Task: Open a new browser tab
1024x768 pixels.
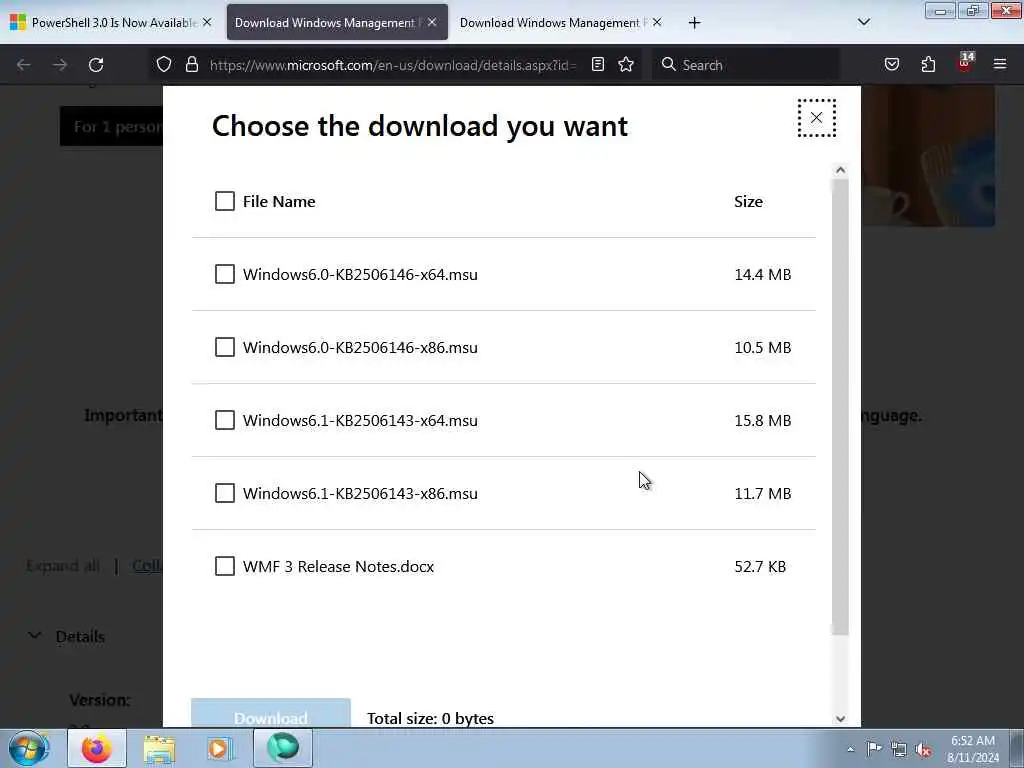Action: click(x=694, y=23)
